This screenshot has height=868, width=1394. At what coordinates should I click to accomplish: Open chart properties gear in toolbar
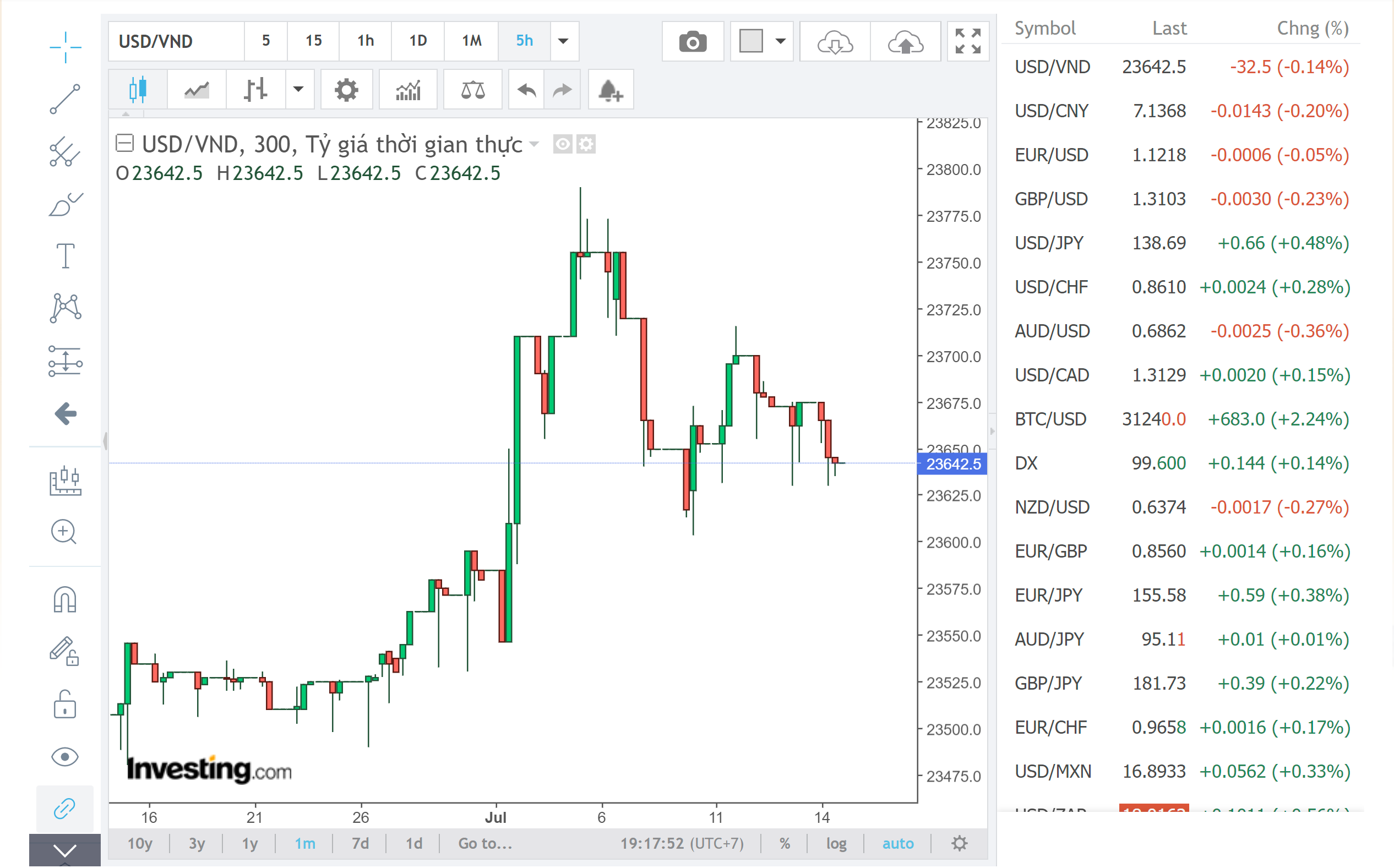click(346, 90)
